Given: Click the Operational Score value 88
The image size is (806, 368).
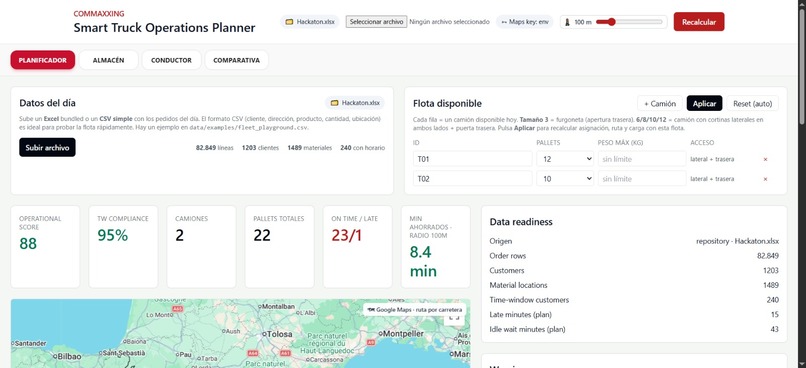Looking at the screenshot, I should (28, 244).
